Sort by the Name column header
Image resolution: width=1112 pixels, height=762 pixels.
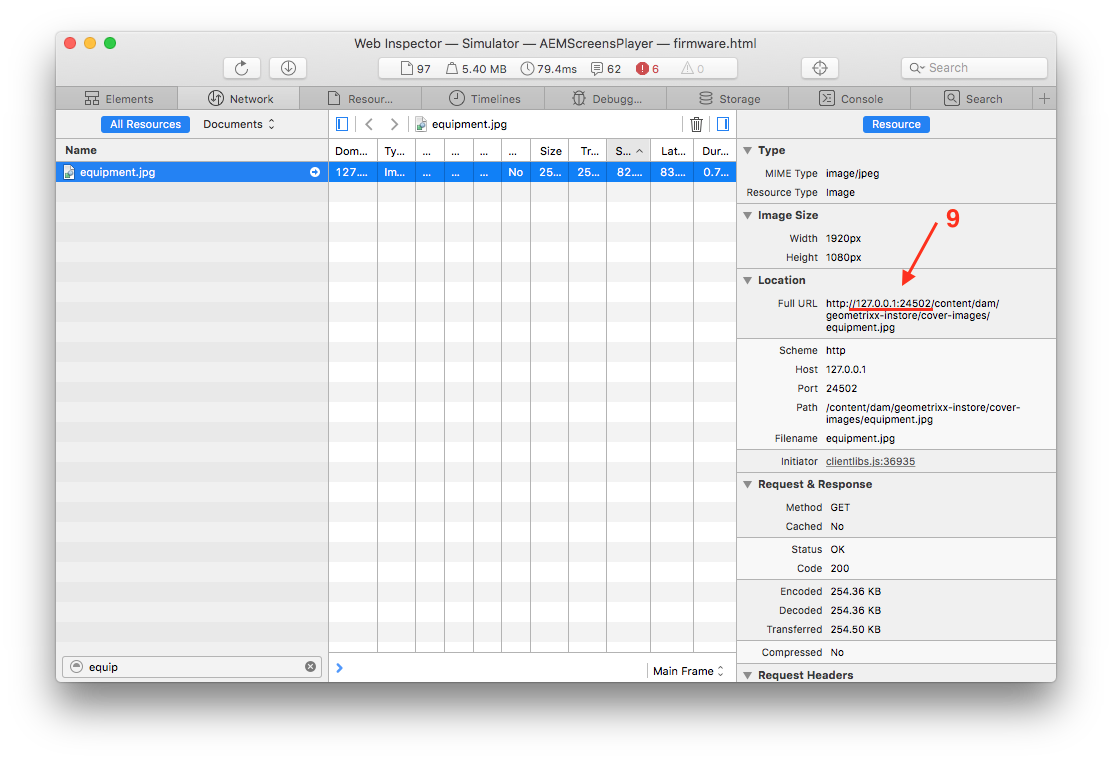(192, 150)
